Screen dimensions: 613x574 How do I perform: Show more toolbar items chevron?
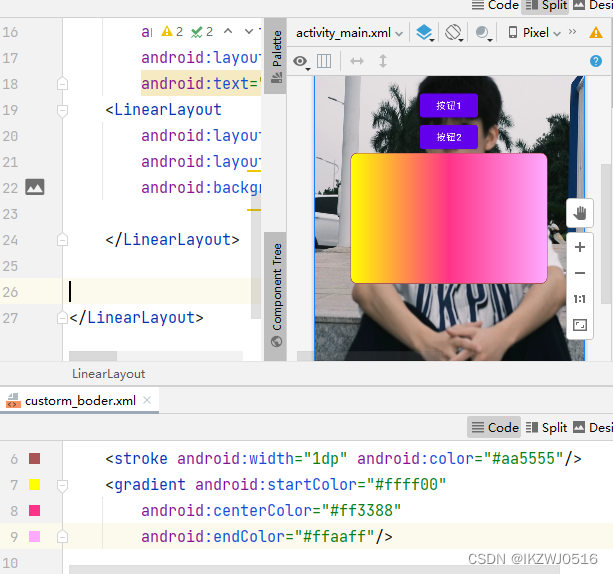click(572, 32)
